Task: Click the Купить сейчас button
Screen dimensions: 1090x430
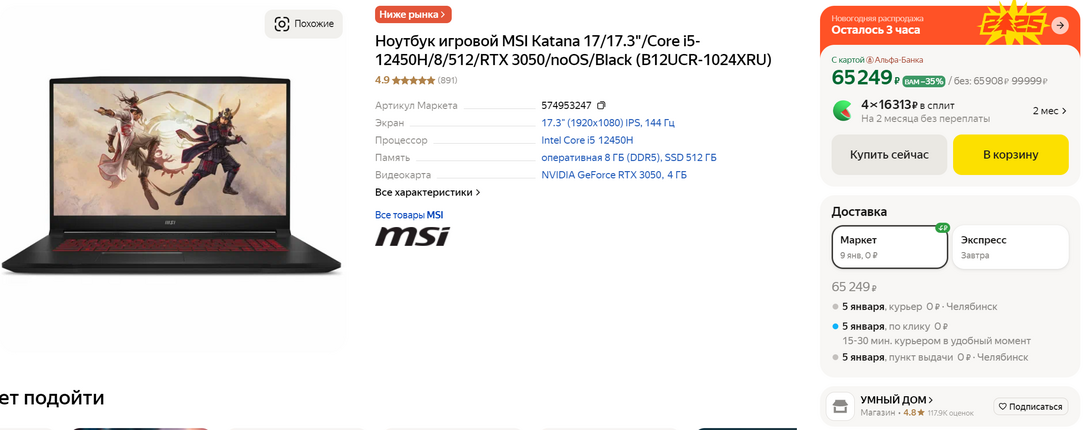Action: [x=889, y=155]
